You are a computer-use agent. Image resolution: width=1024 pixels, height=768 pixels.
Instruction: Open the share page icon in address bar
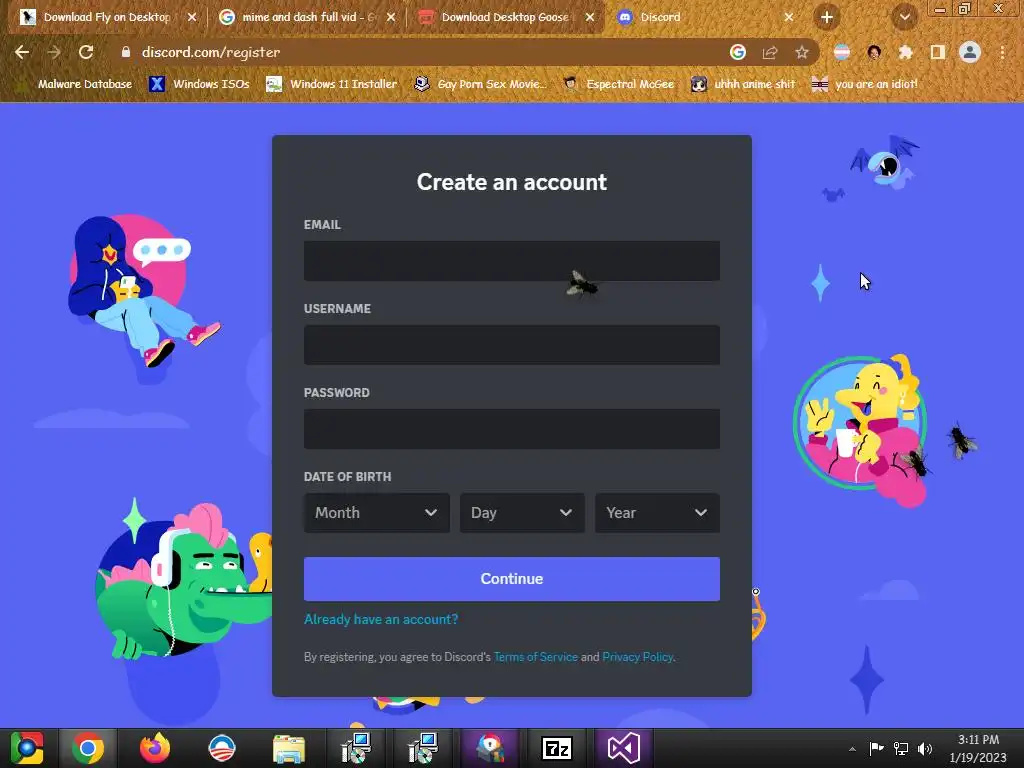coord(770,52)
